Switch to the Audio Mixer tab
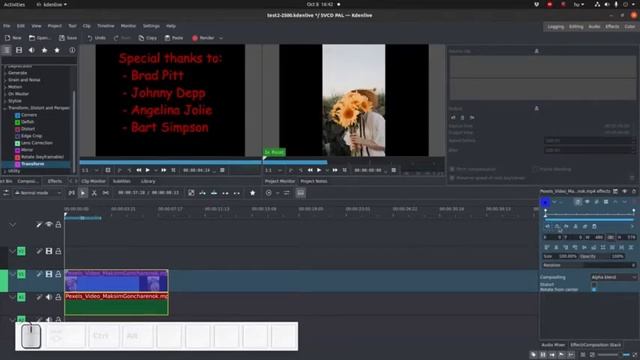 [553, 345]
